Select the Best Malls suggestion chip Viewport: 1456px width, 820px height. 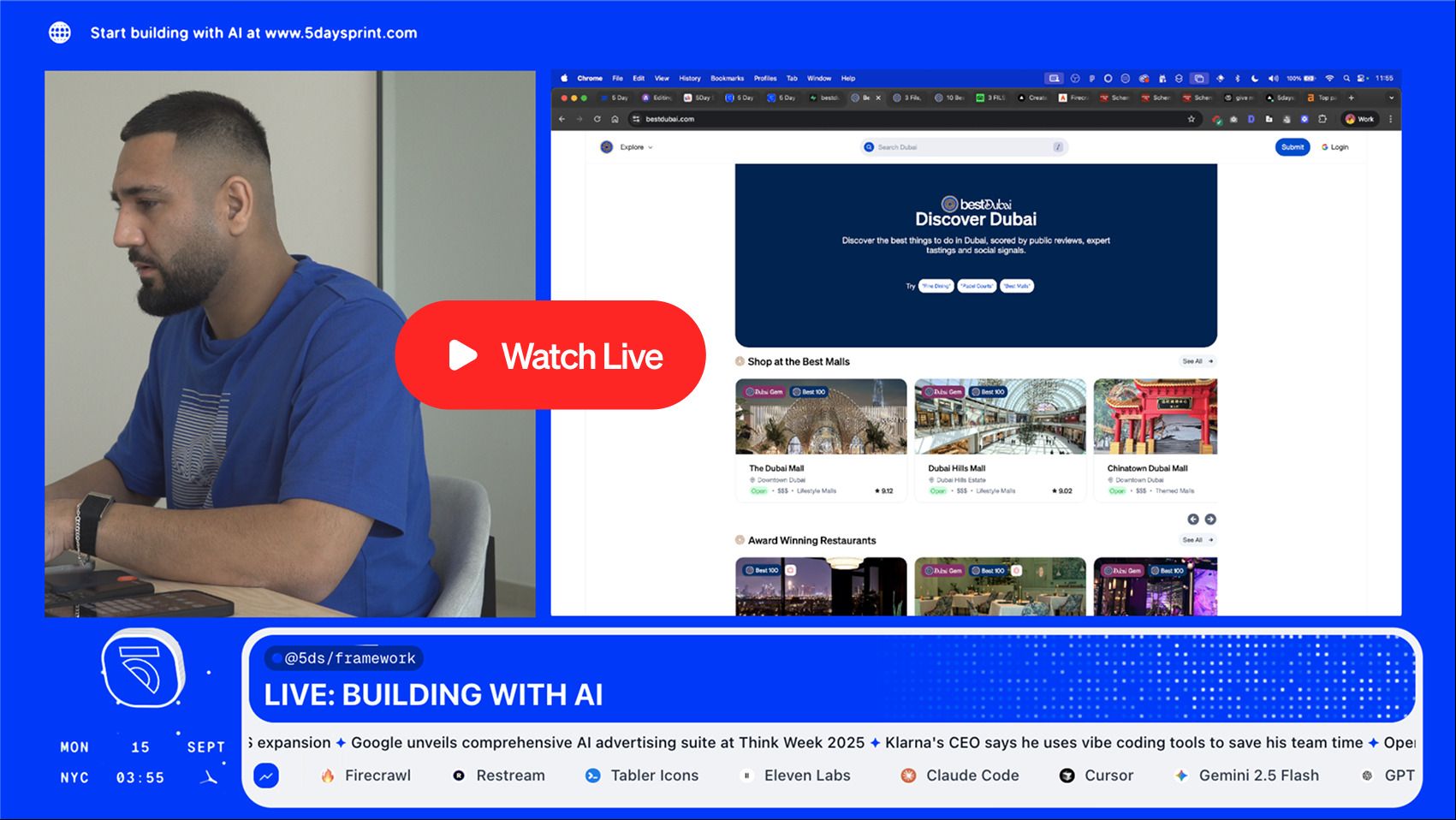point(1017,286)
